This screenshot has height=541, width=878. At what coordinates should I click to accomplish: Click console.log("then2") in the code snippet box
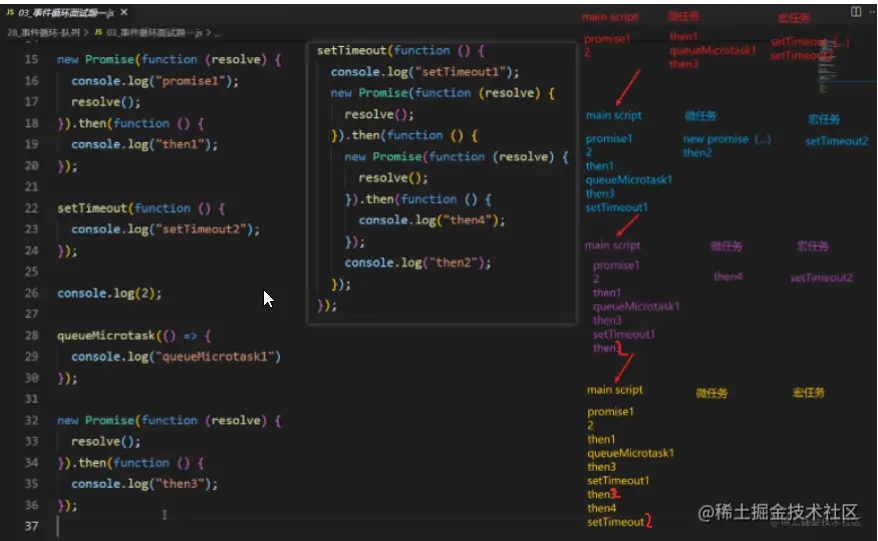coord(417,263)
